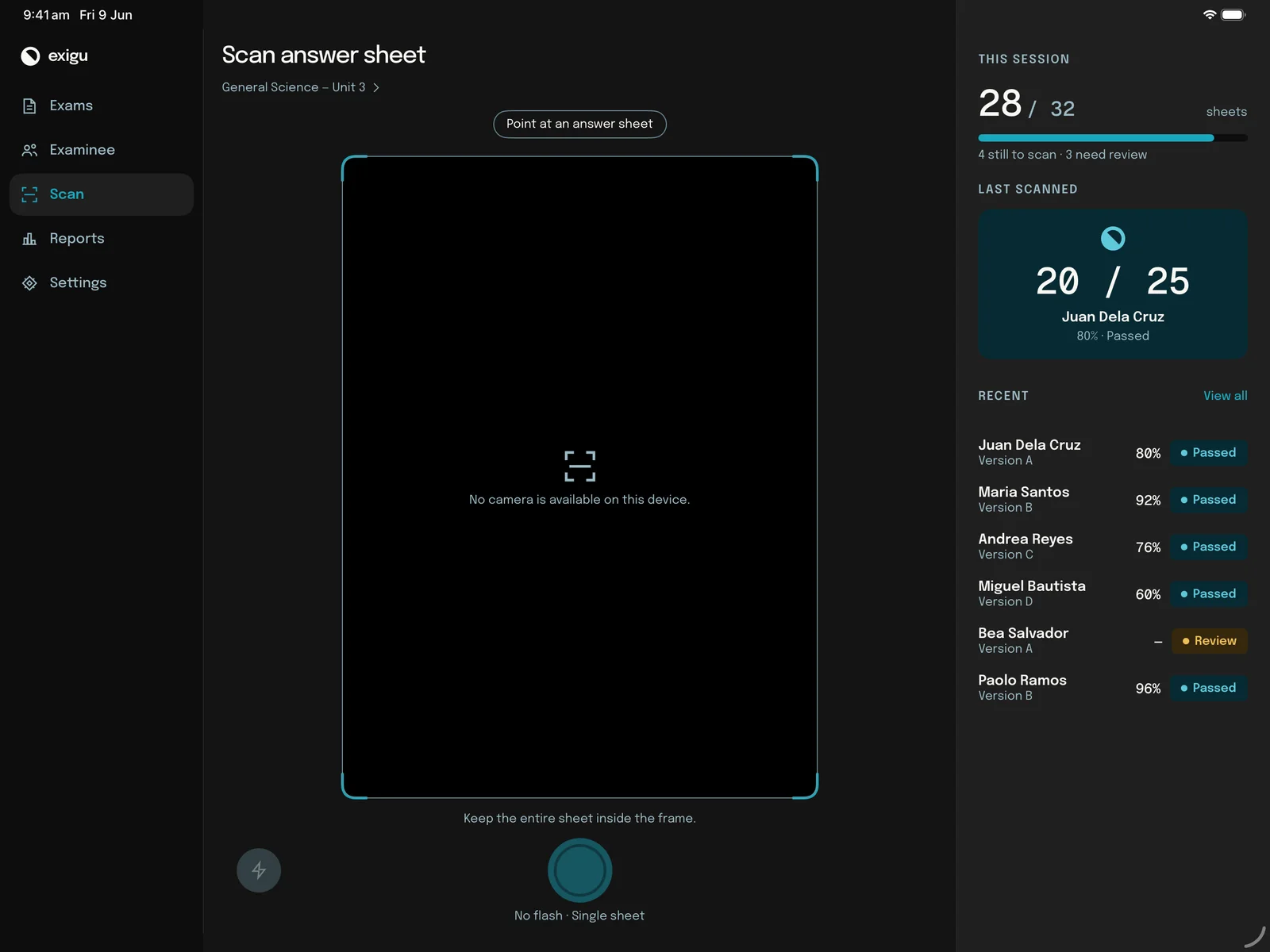Click the 9:41 am clock in status bar
Screen dimensions: 1270x952
point(46,15)
